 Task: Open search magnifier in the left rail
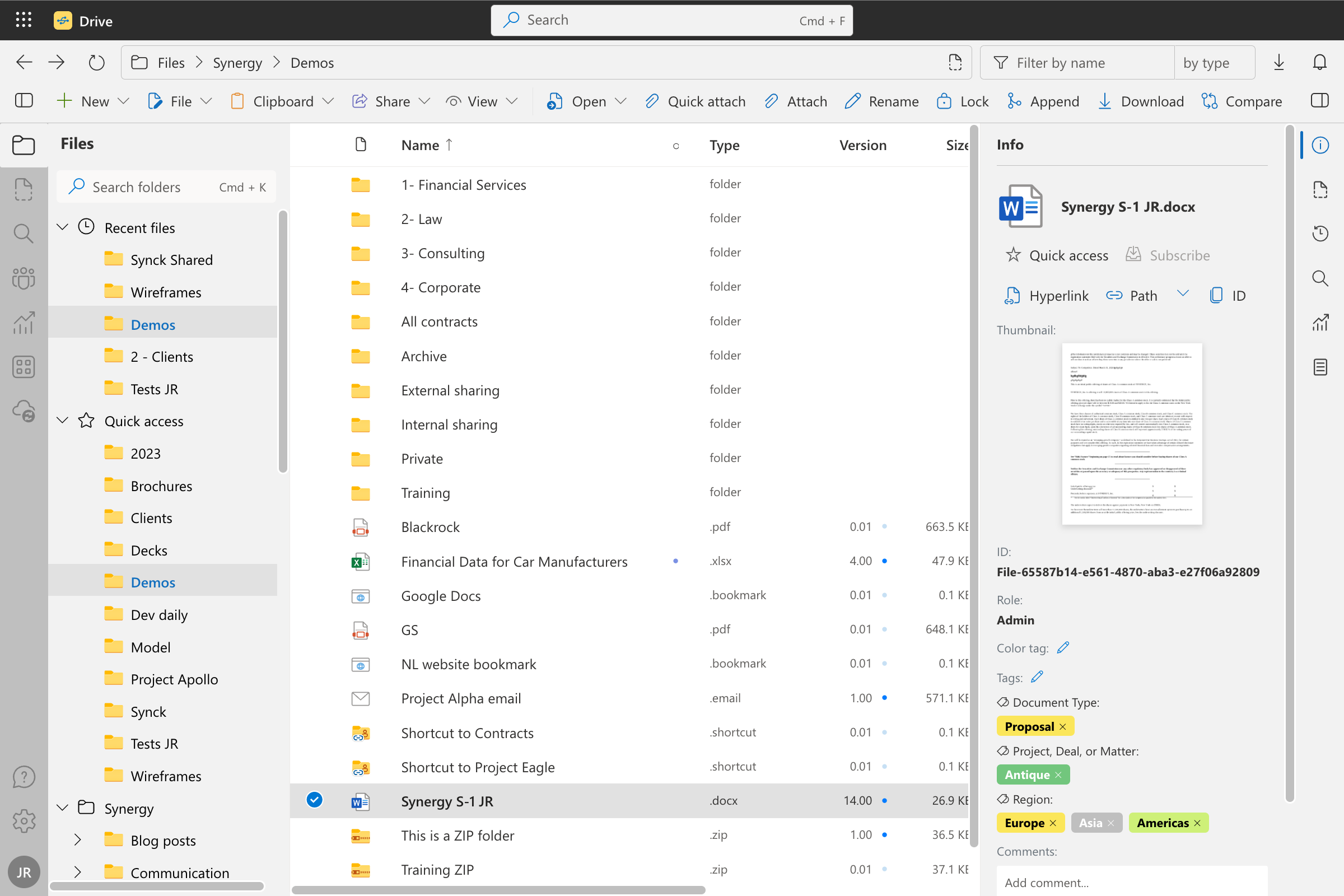[24, 233]
